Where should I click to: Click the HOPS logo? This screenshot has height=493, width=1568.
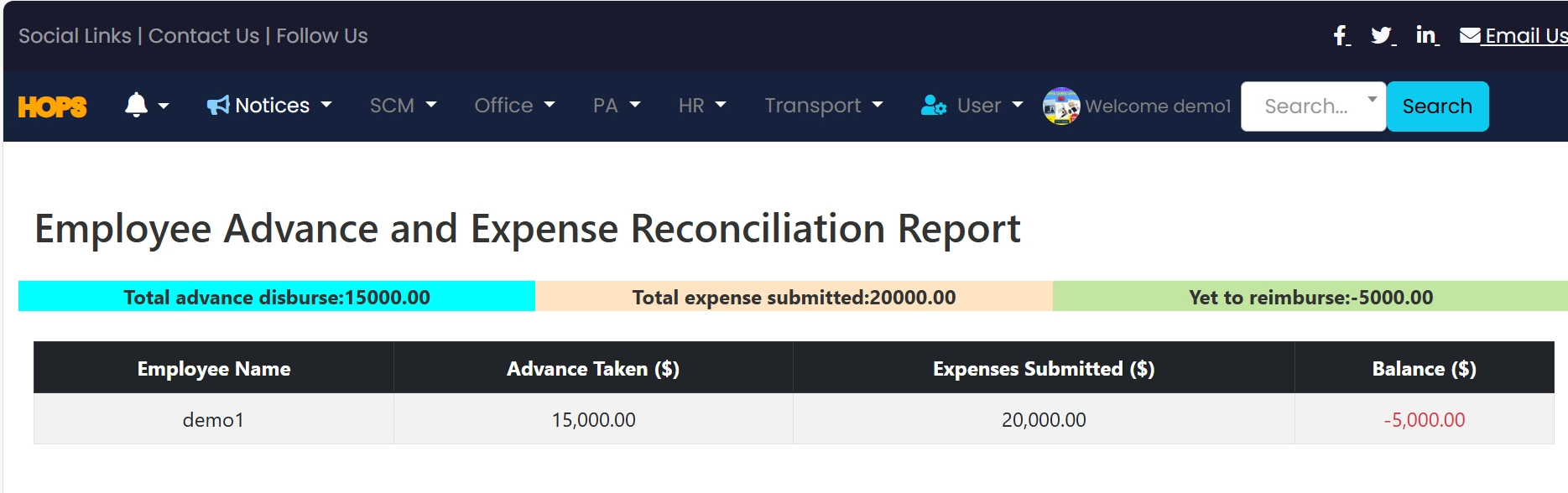[52, 106]
